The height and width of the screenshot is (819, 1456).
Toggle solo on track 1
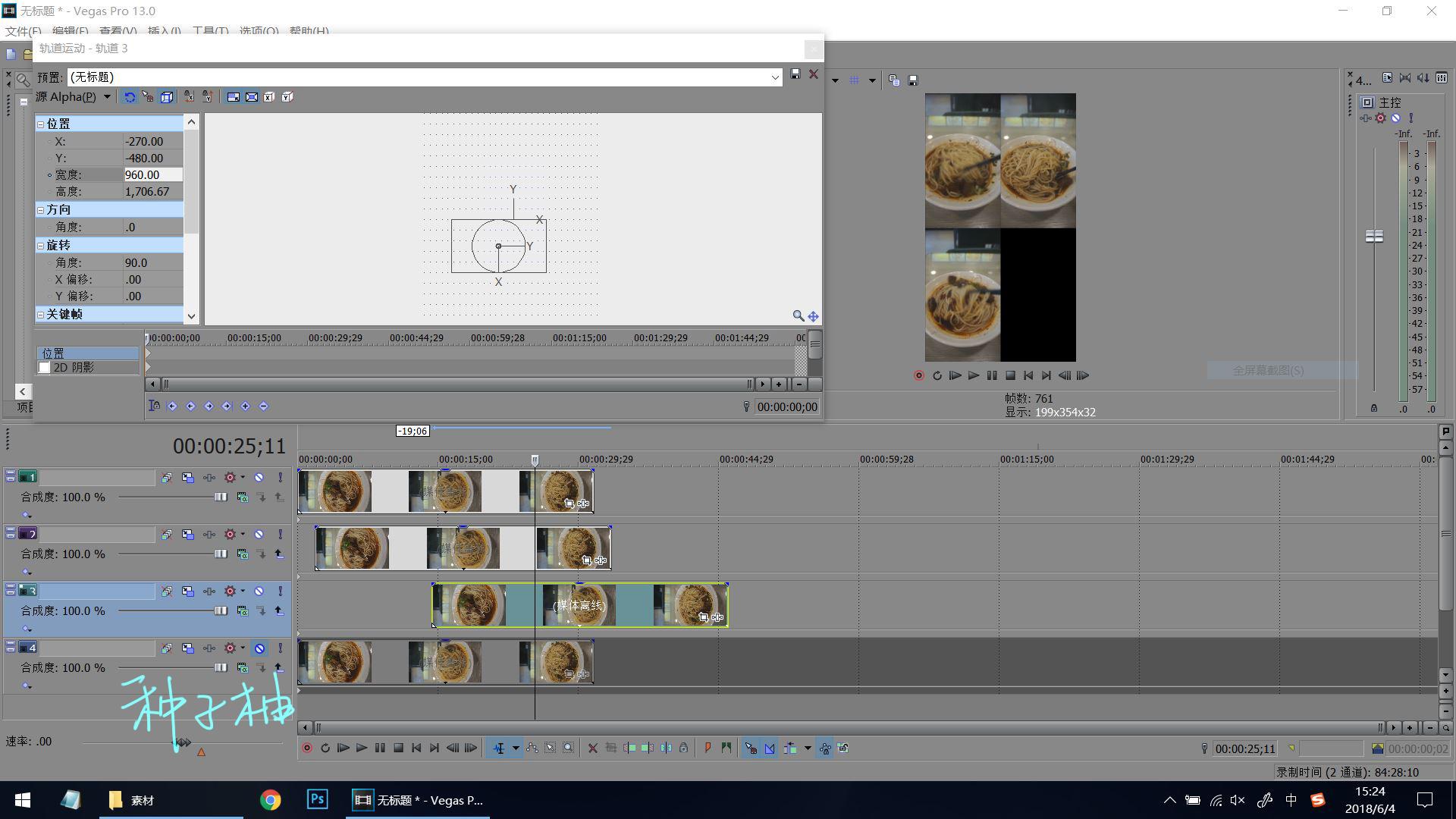[280, 478]
